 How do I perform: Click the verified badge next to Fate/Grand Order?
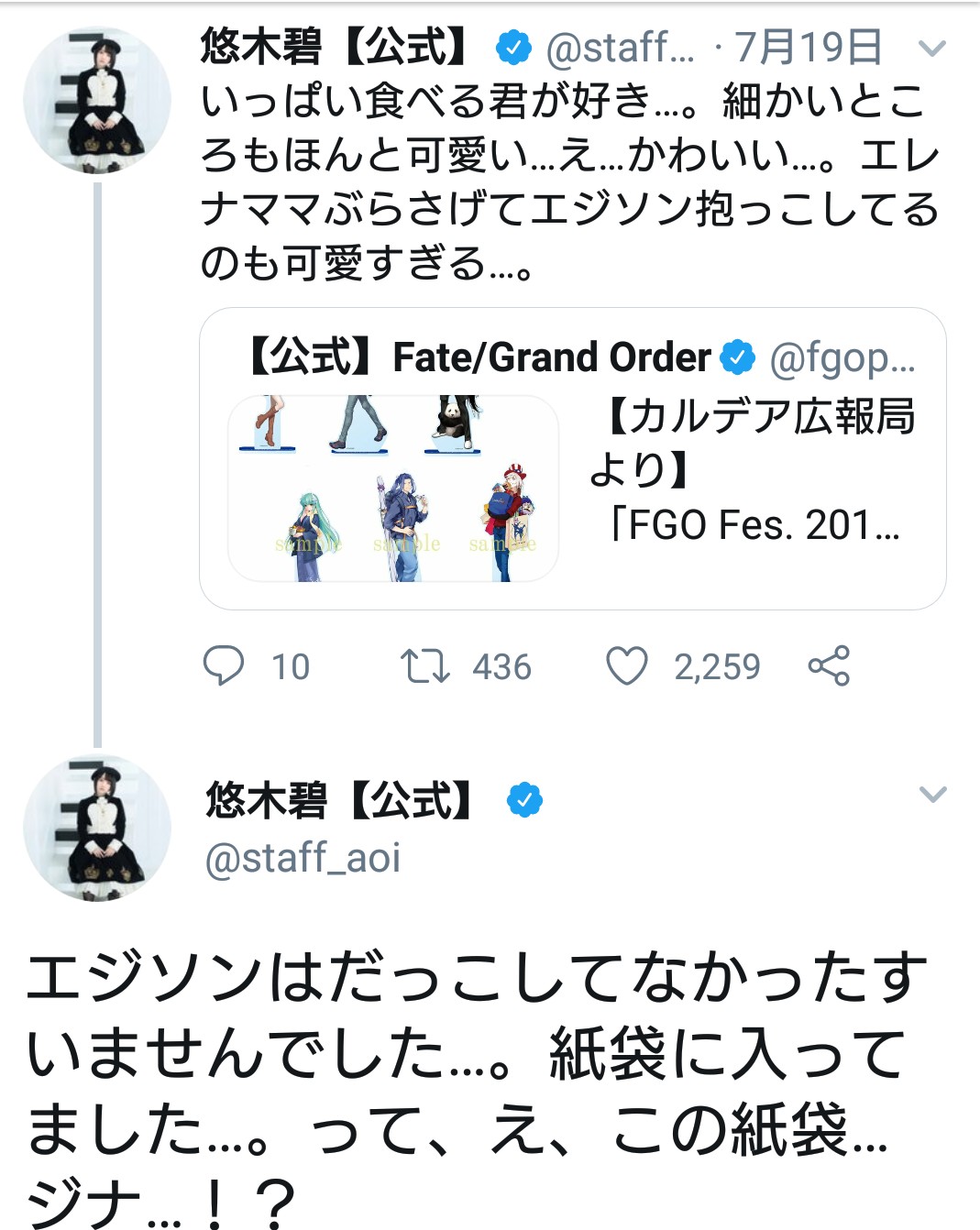737,357
